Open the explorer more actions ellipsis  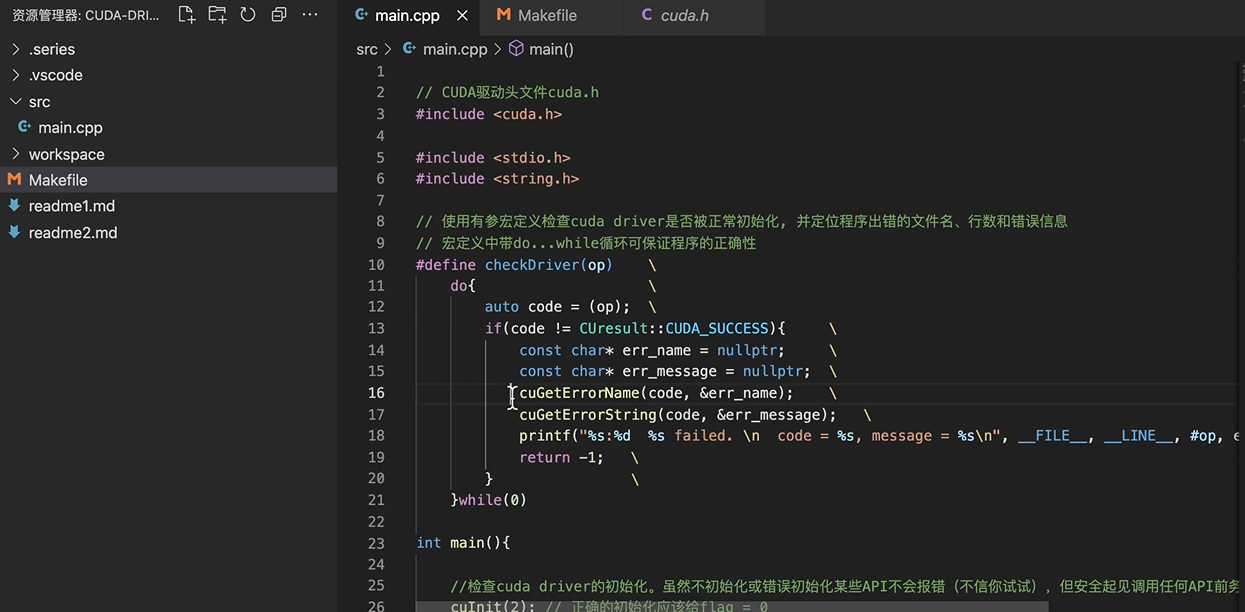click(310, 15)
